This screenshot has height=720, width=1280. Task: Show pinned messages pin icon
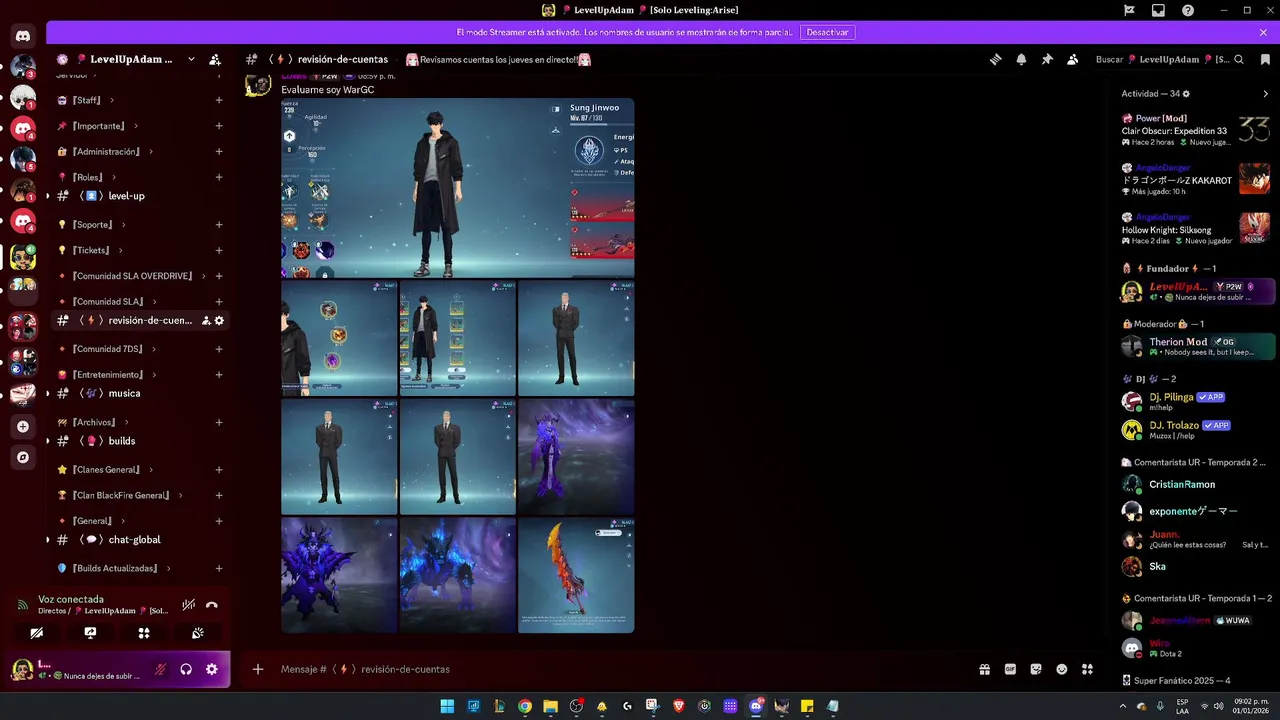1047,59
